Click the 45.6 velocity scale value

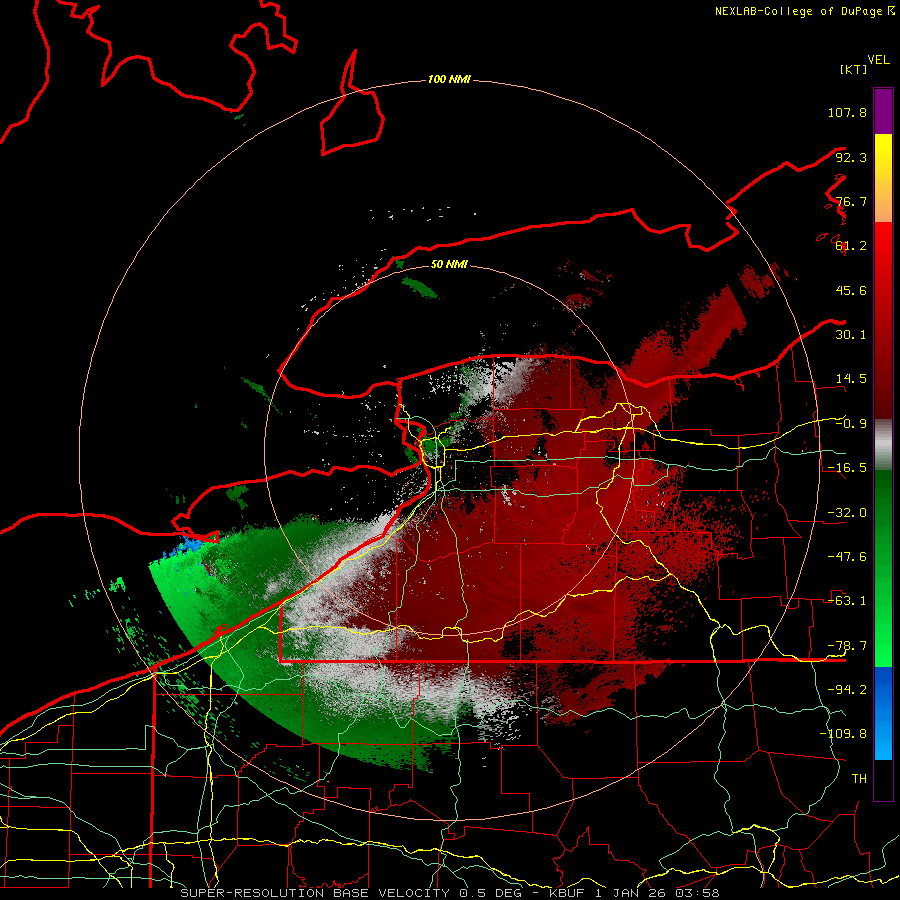tap(851, 290)
